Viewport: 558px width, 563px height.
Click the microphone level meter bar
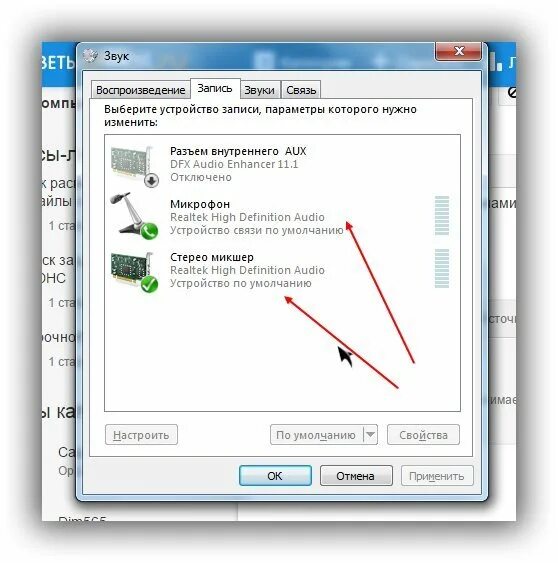(442, 215)
